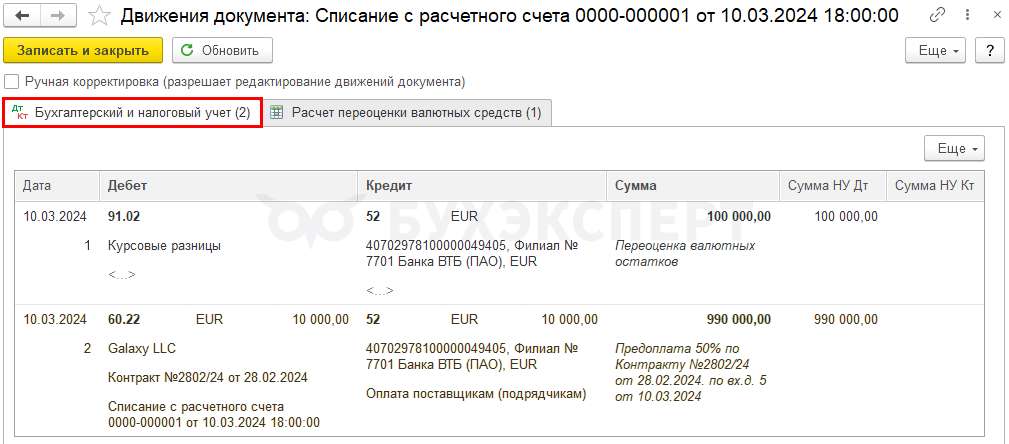Select the debit account 91.02 cell
This screenshot has width=1009, height=444.
124,217
